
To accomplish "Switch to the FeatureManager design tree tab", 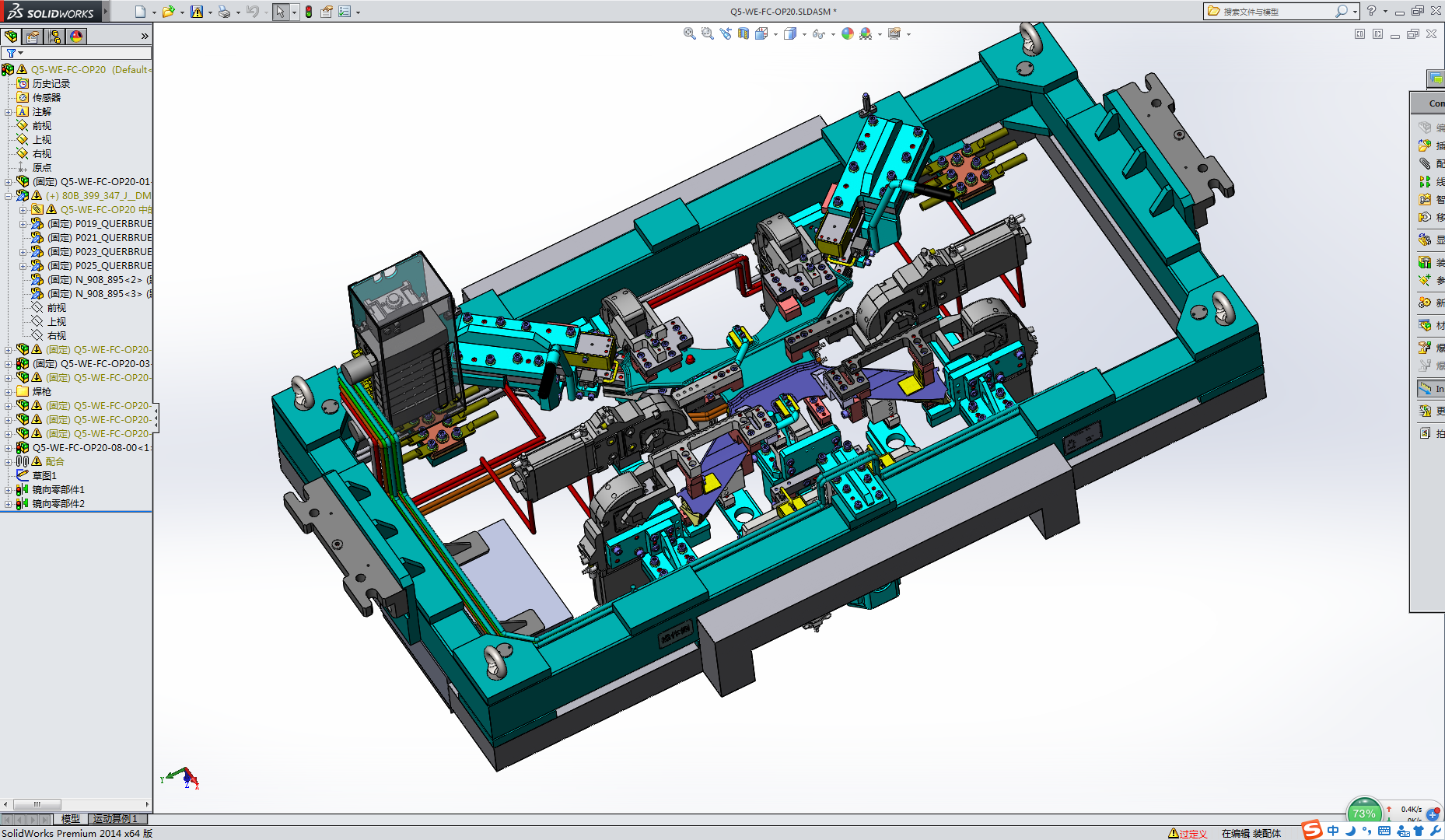I will 11,37.
